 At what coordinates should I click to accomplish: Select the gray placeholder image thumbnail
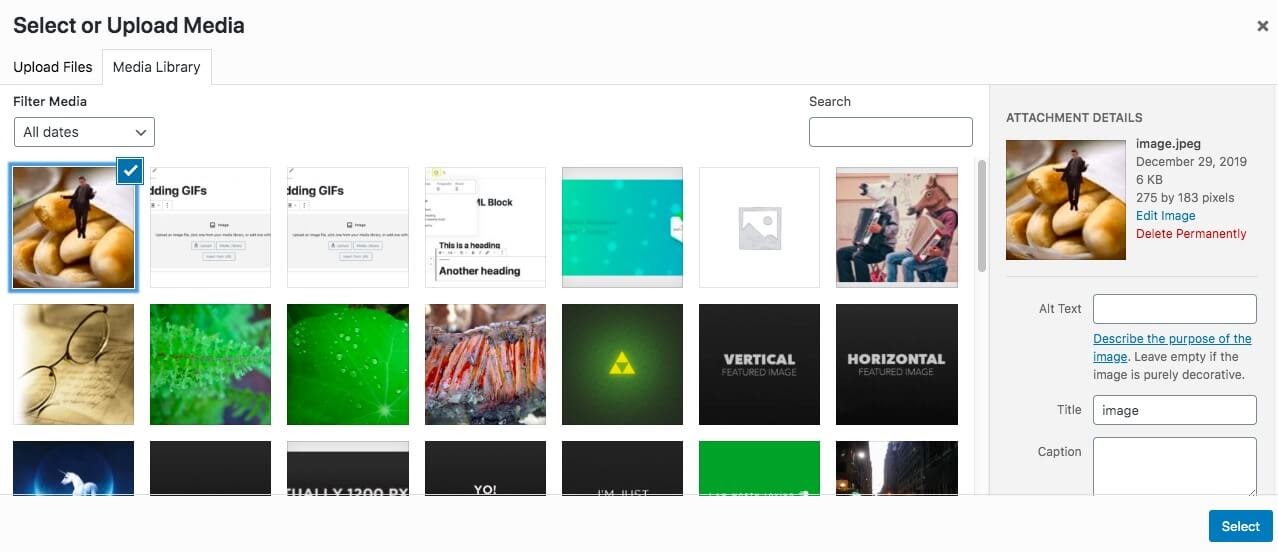click(759, 228)
